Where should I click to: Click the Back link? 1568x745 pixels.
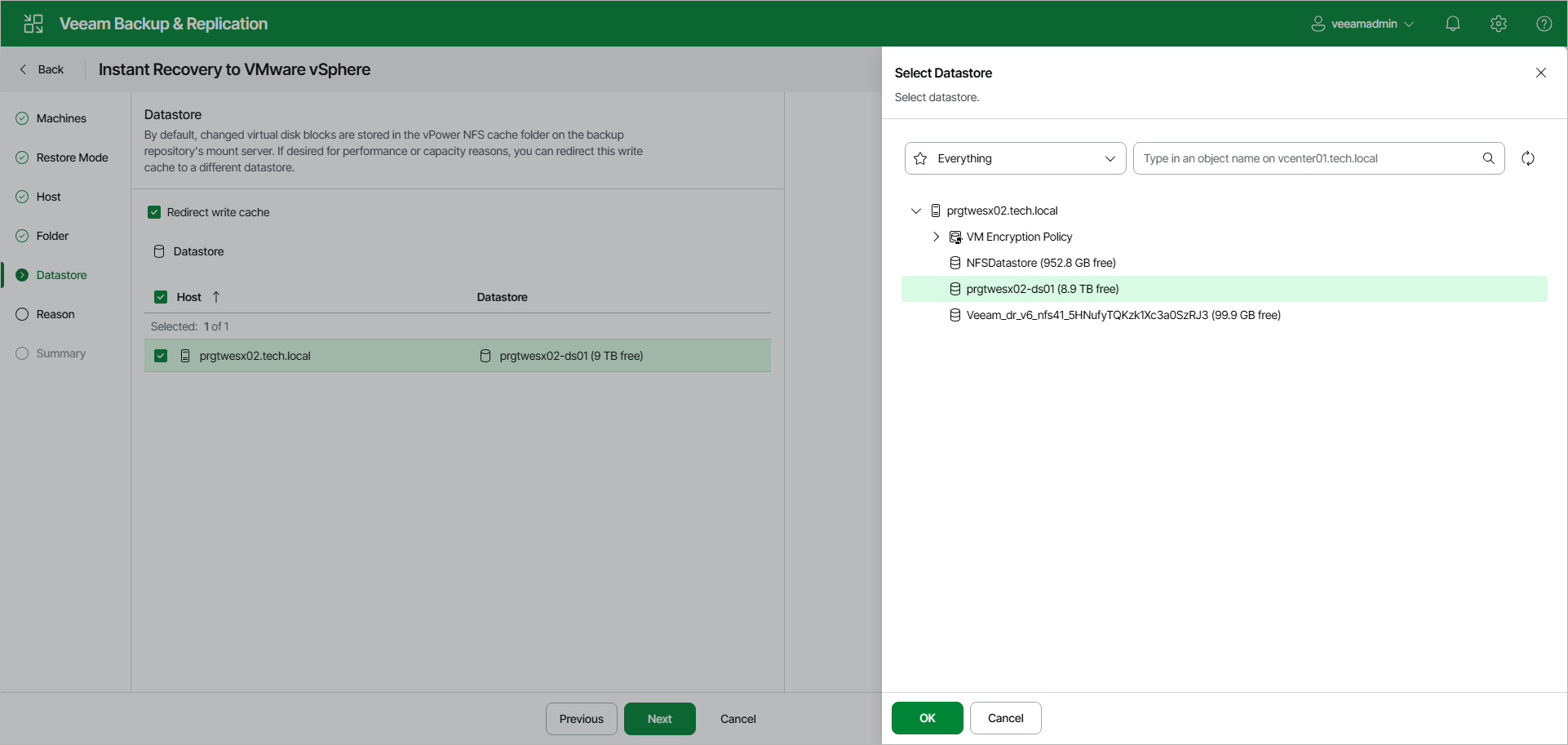point(42,69)
